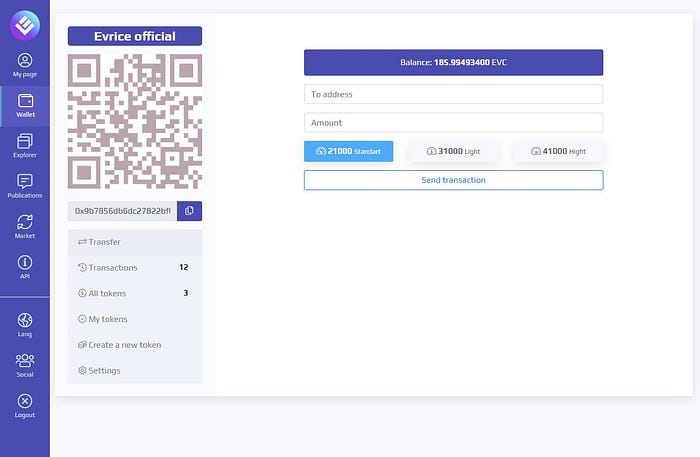Click the wallet QR code image
Image resolution: width=700 pixels, height=457 pixels.
[x=135, y=121]
